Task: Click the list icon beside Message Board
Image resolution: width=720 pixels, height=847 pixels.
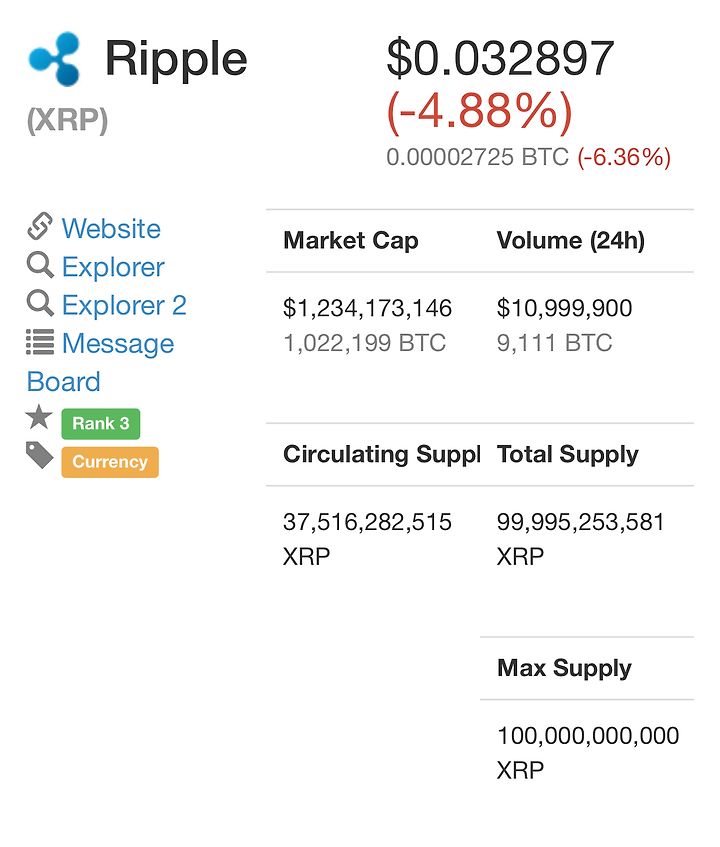Action: (x=40, y=342)
